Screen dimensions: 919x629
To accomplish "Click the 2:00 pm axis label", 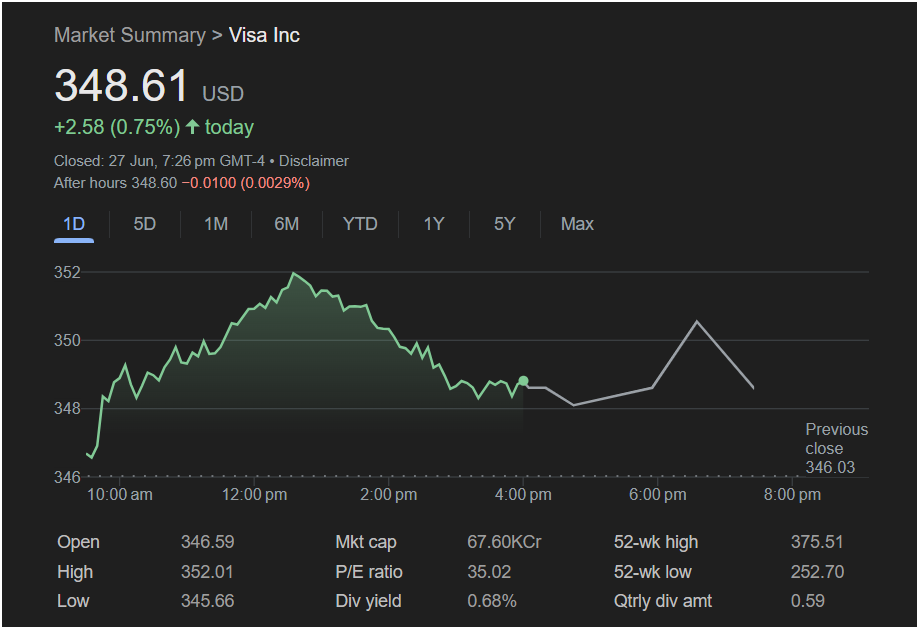I will tap(389, 495).
